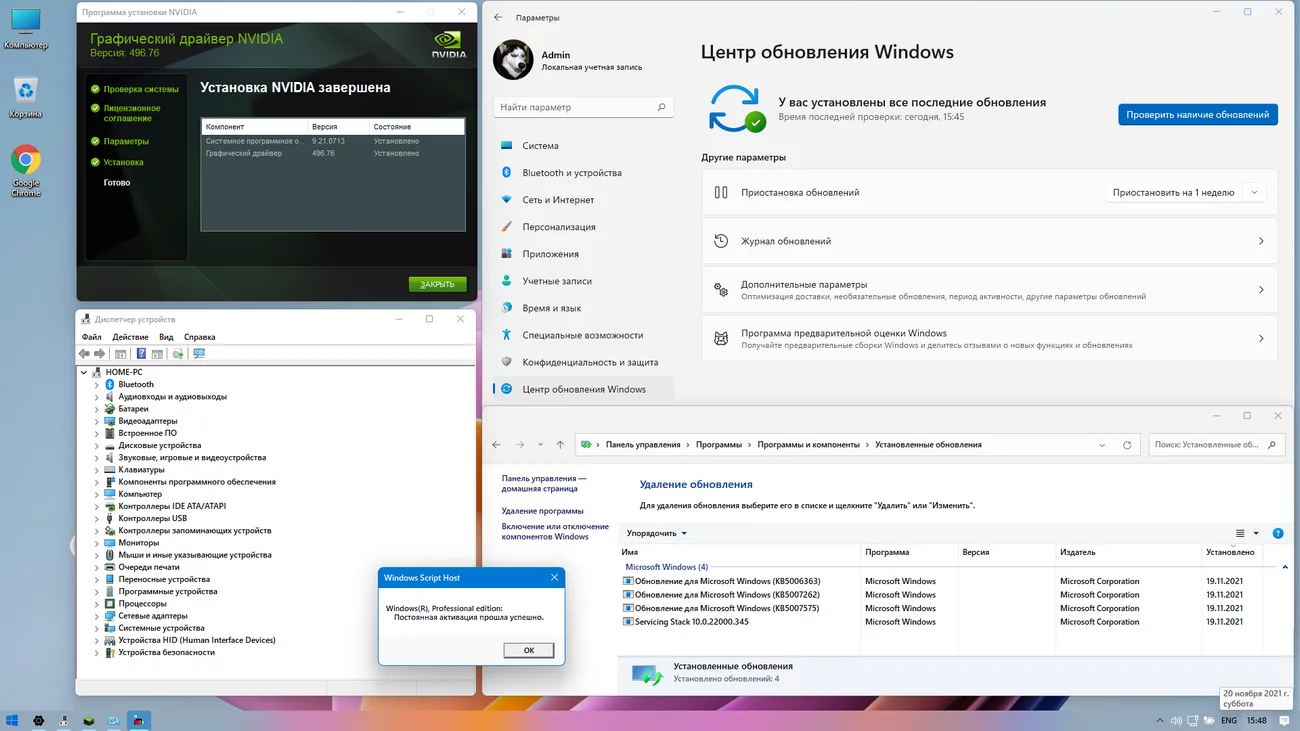Screen dimensions: 1300x731
Task: Open the Удаление программы link
Action: [543, 511]
